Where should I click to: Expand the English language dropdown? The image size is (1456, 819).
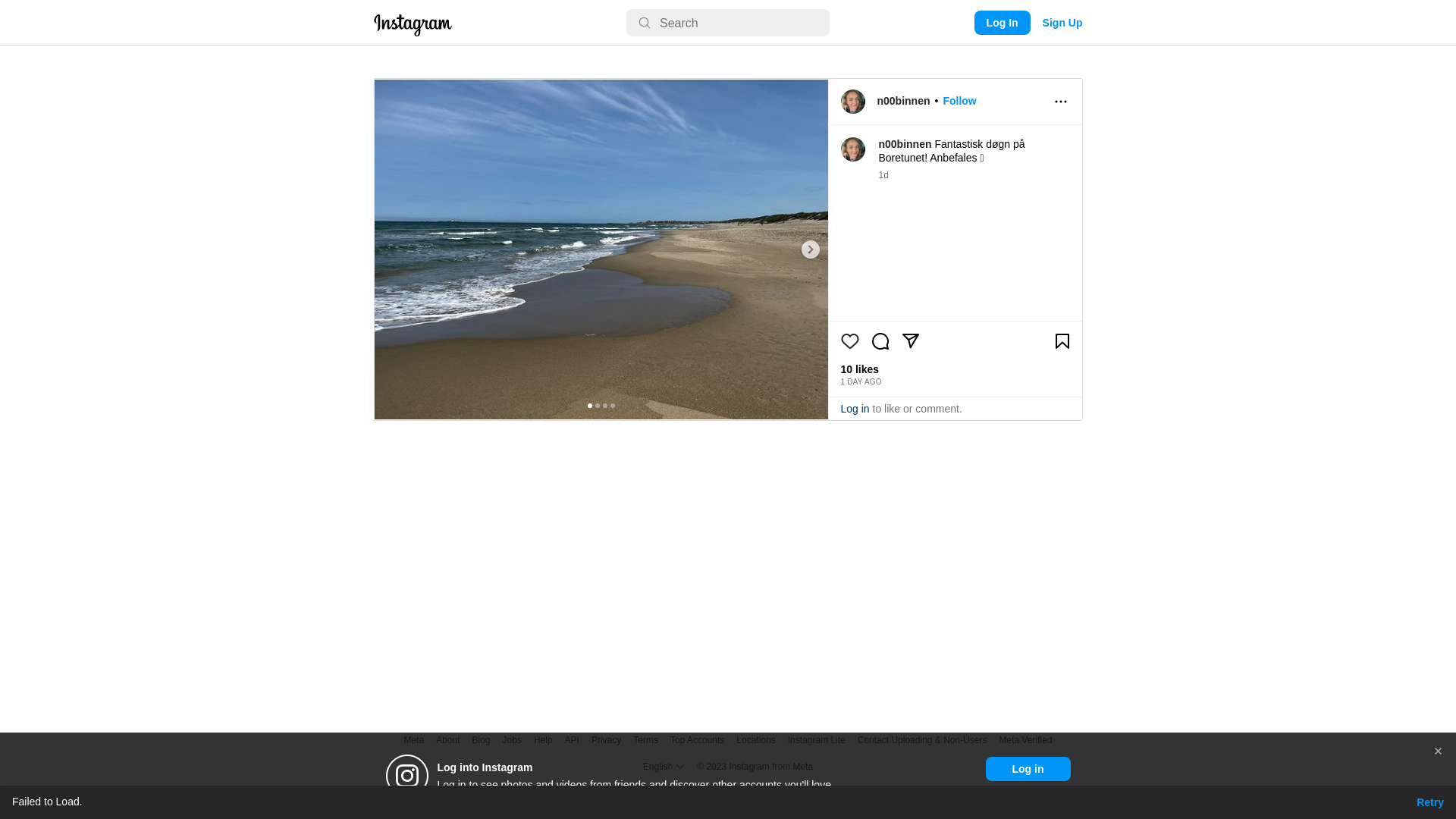click(x=664, y=767)
